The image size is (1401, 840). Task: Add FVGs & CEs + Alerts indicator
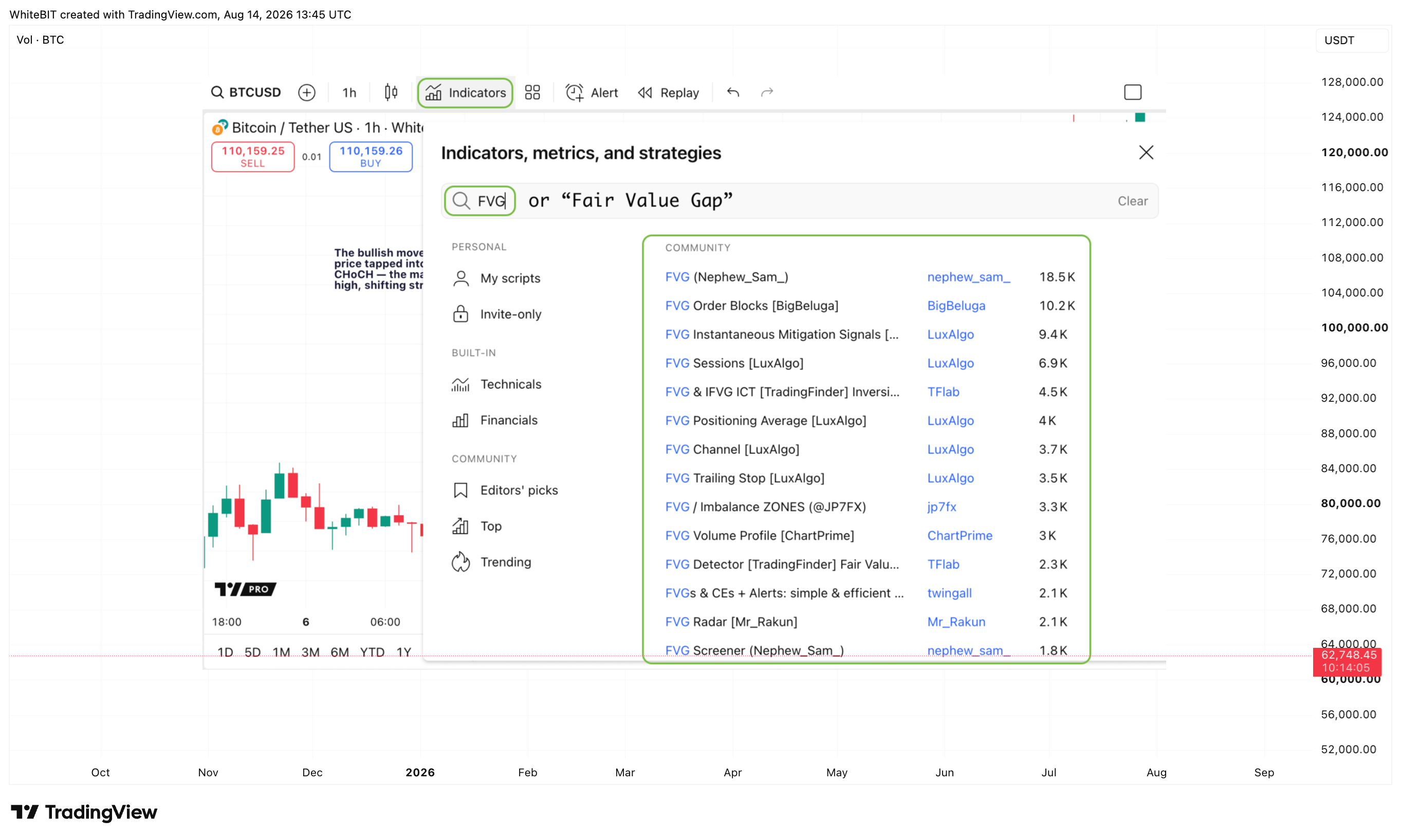[785, 593]
